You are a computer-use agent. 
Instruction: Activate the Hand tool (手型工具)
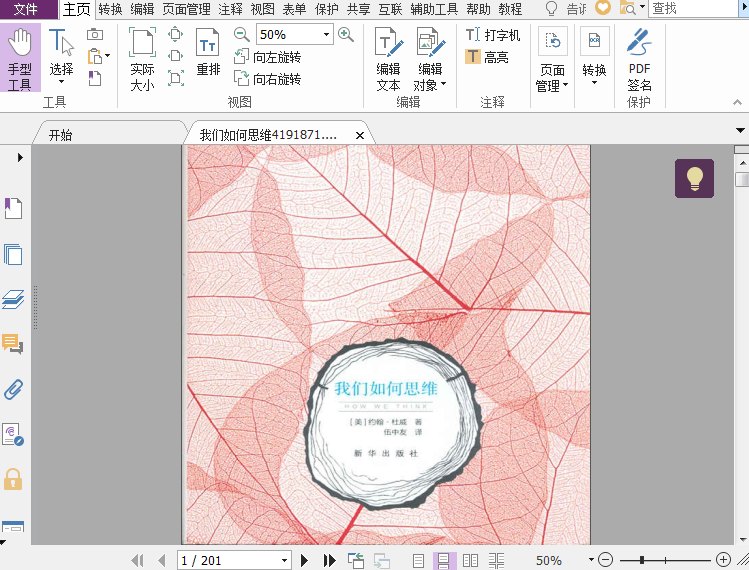coord(20,58)
